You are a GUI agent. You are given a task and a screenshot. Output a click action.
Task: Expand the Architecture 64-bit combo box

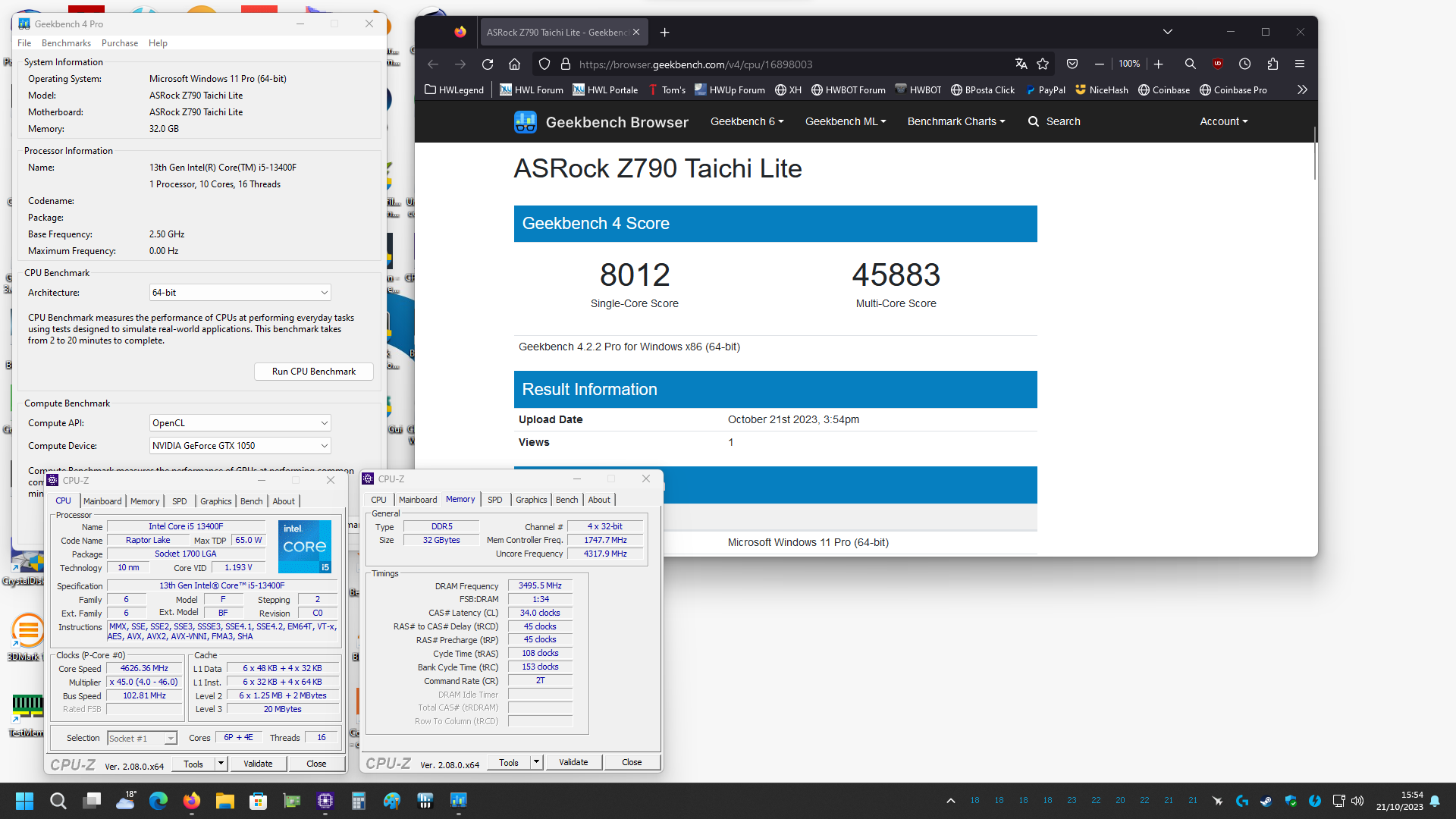[x=240, y=293]
